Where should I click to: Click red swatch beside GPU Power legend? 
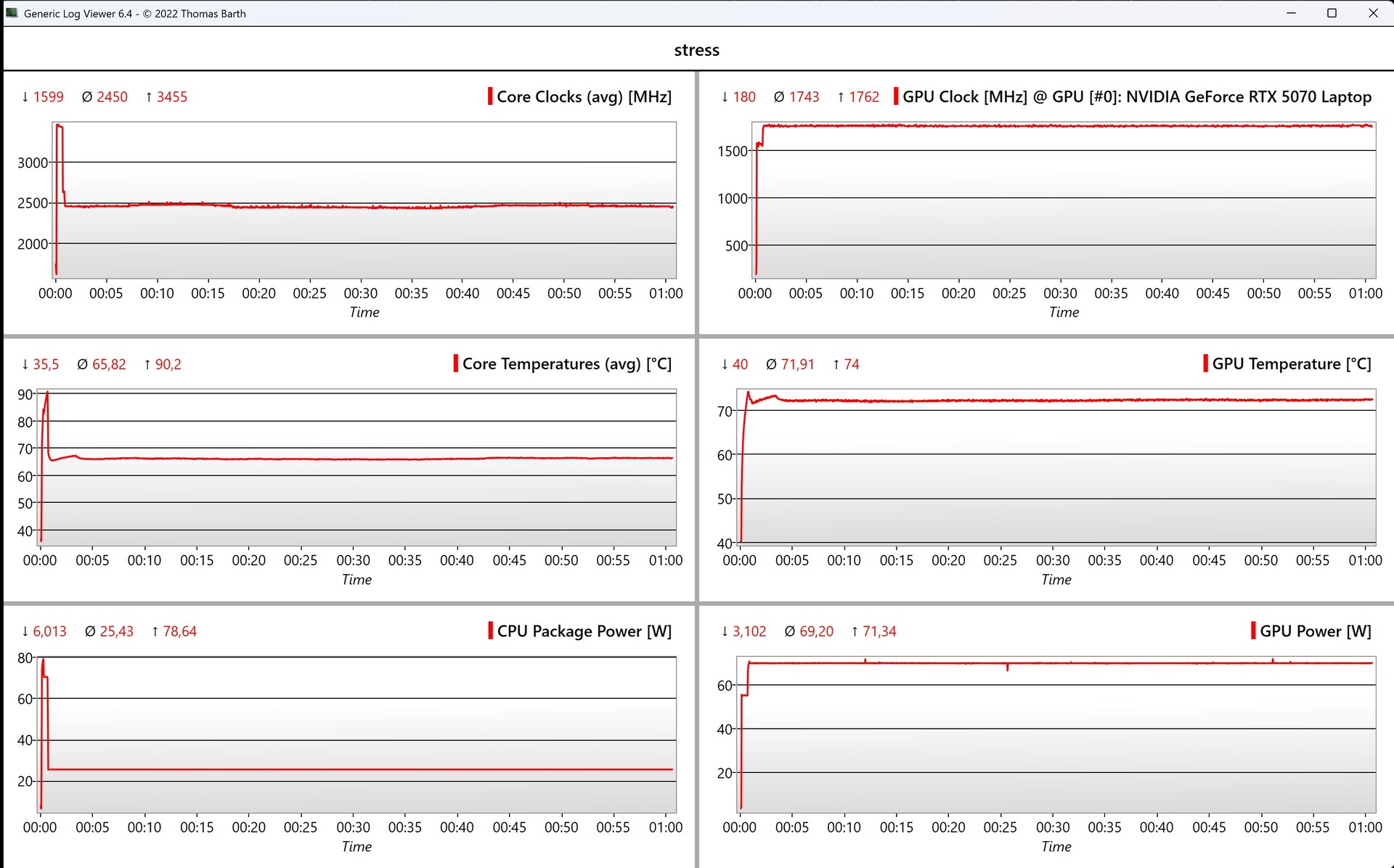tap(1253, 631)
